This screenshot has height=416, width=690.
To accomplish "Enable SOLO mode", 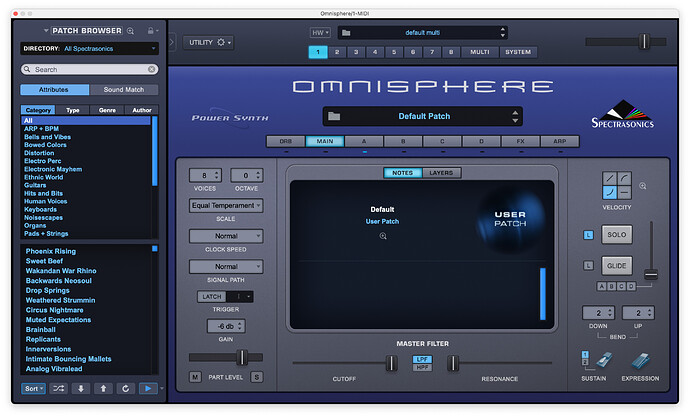I will coord(617,235).
